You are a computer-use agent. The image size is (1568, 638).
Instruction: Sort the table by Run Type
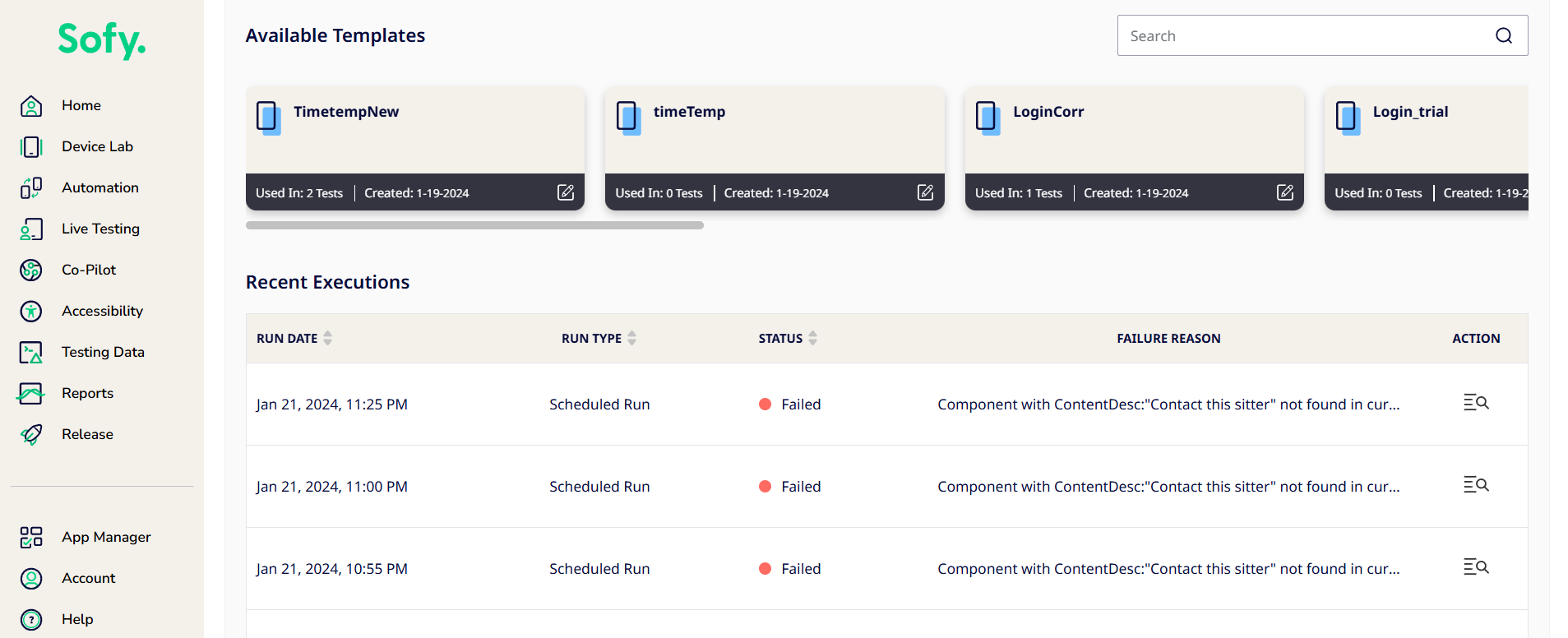coord(631,338)
